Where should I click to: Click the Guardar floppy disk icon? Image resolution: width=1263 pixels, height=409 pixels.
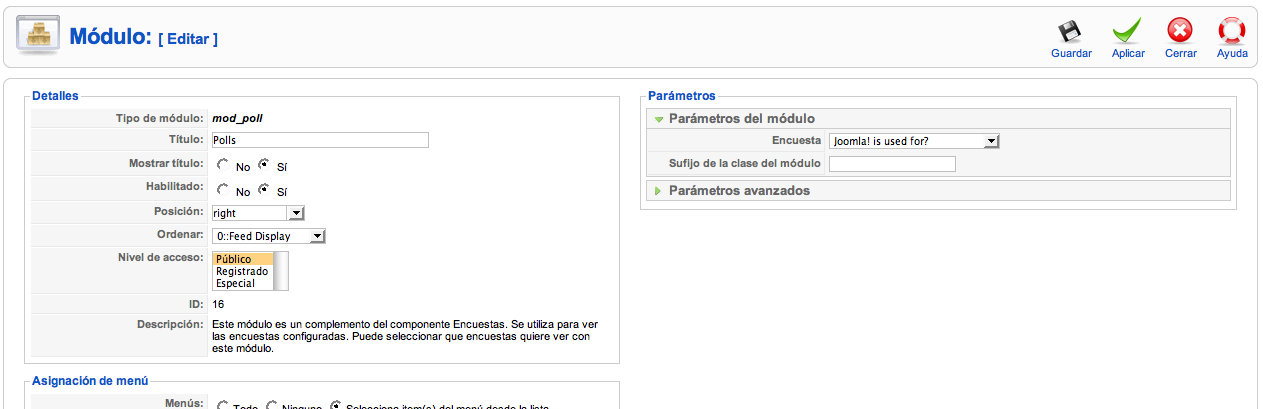[x=1071, y=32]
